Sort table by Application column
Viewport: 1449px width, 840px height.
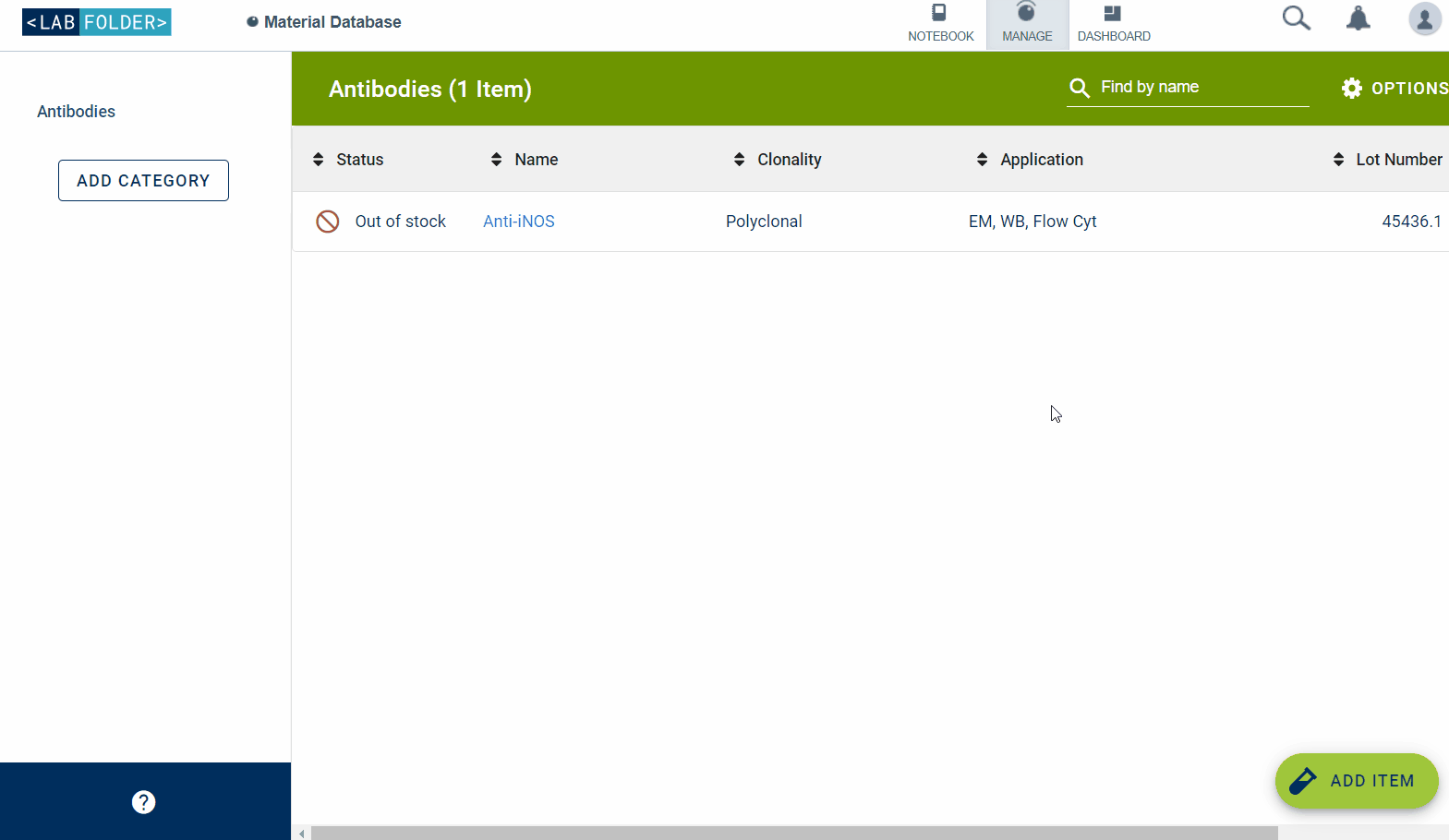tap(1030, 160)
